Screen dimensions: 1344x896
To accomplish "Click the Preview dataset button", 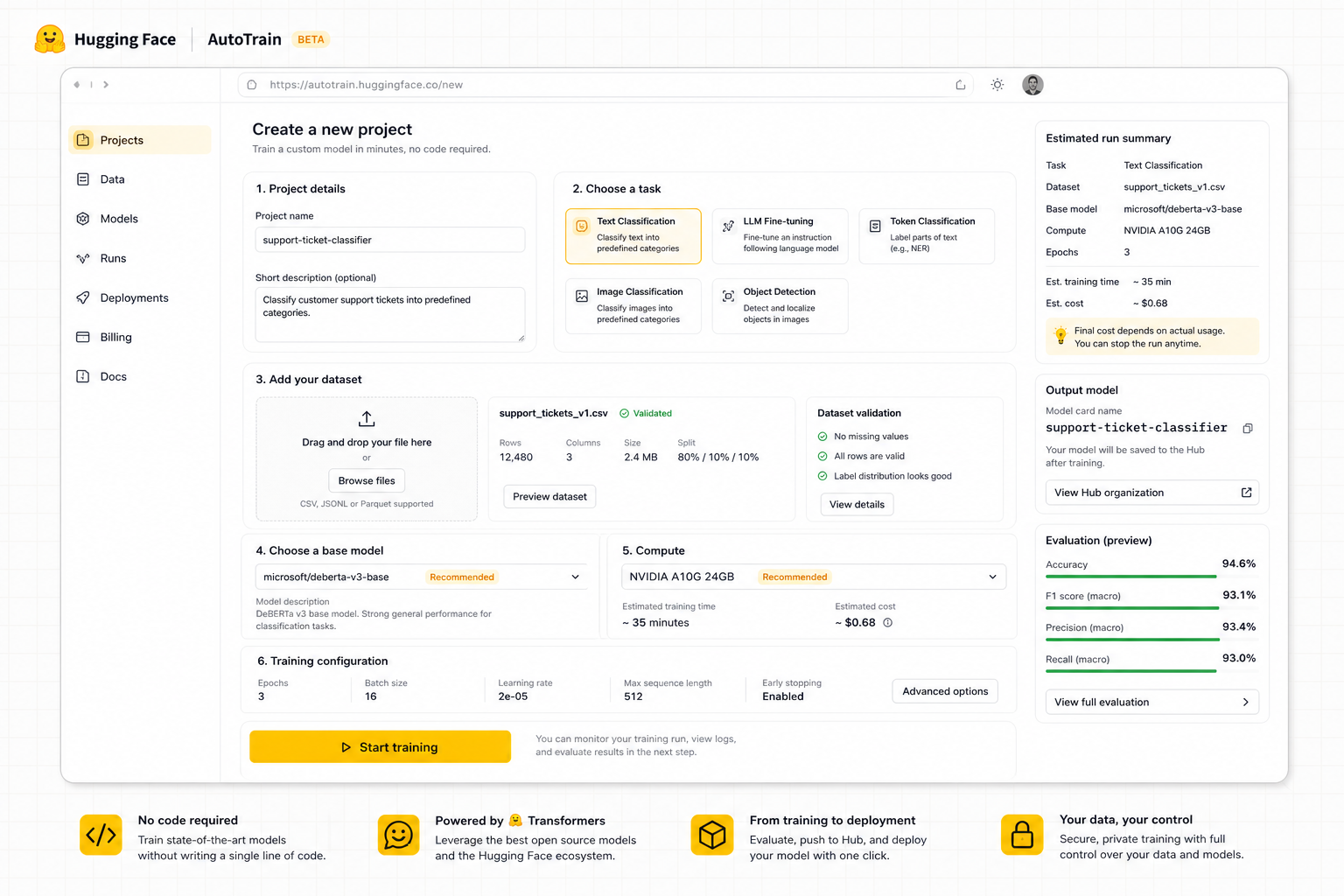I will (x=549, y=496).
